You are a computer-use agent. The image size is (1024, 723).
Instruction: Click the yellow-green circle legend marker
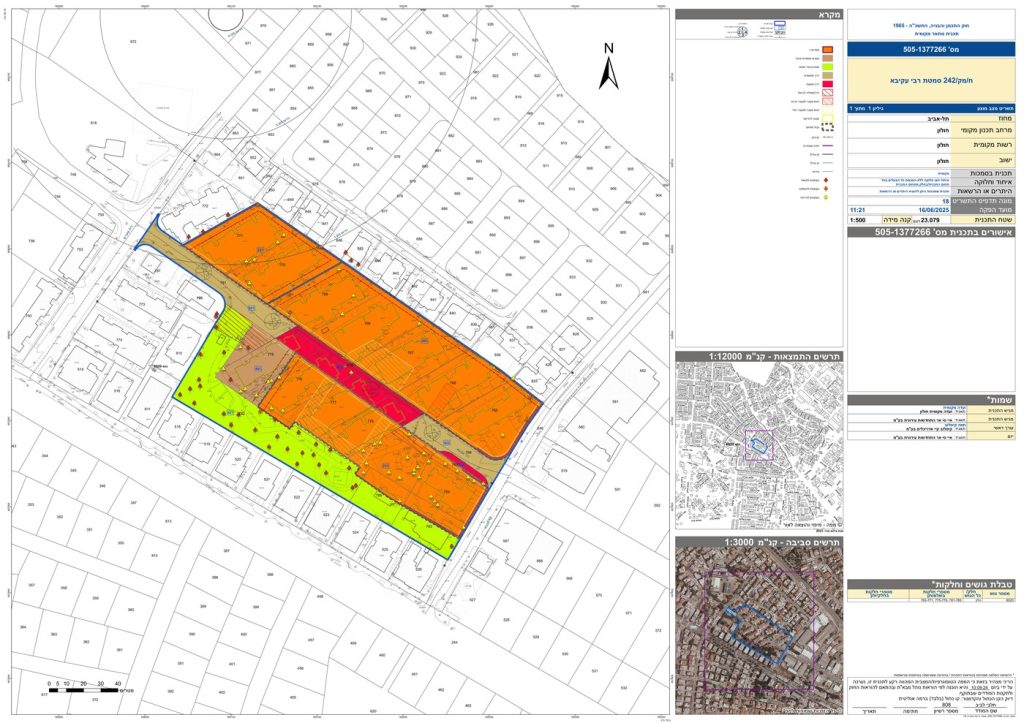tap(826, 197)
